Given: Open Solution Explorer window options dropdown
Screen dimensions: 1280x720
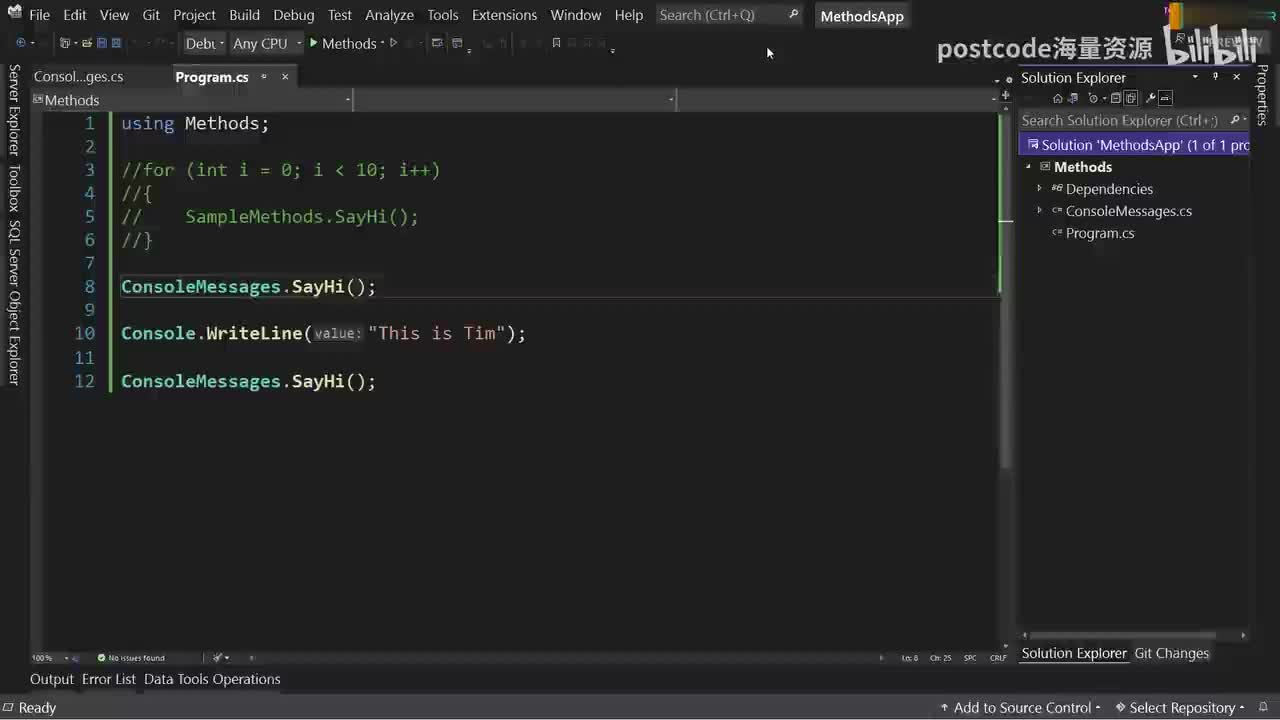Looking at the screenshot, I should pyautogui.click(x=1196, y=77).
